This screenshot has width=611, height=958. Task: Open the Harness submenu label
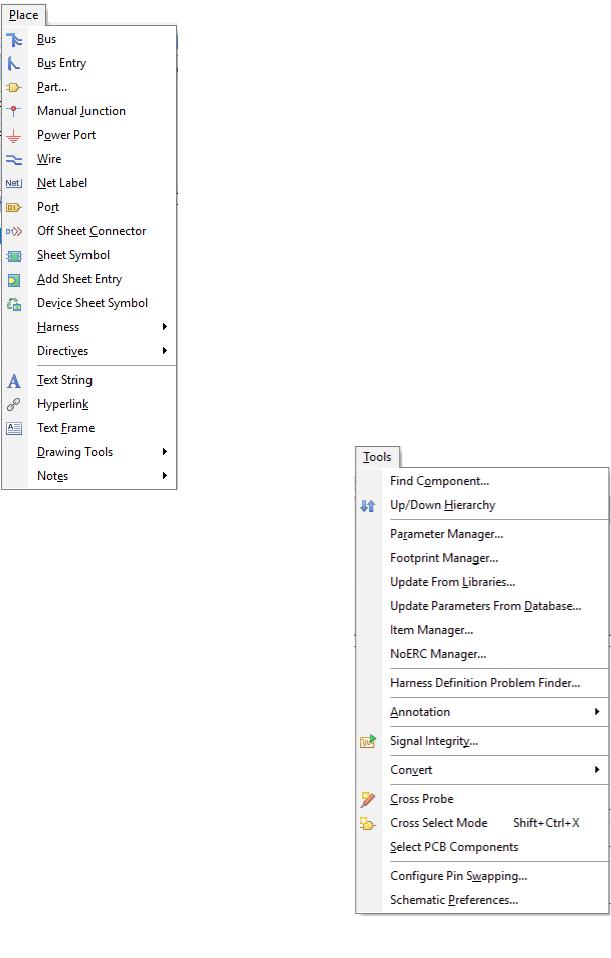pos(58,327)
